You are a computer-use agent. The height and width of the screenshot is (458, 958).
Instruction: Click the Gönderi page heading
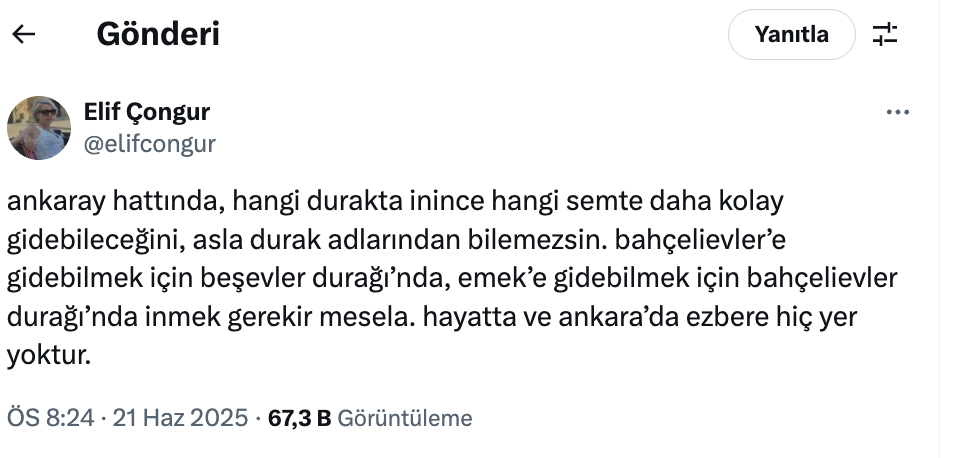[158, 35]
